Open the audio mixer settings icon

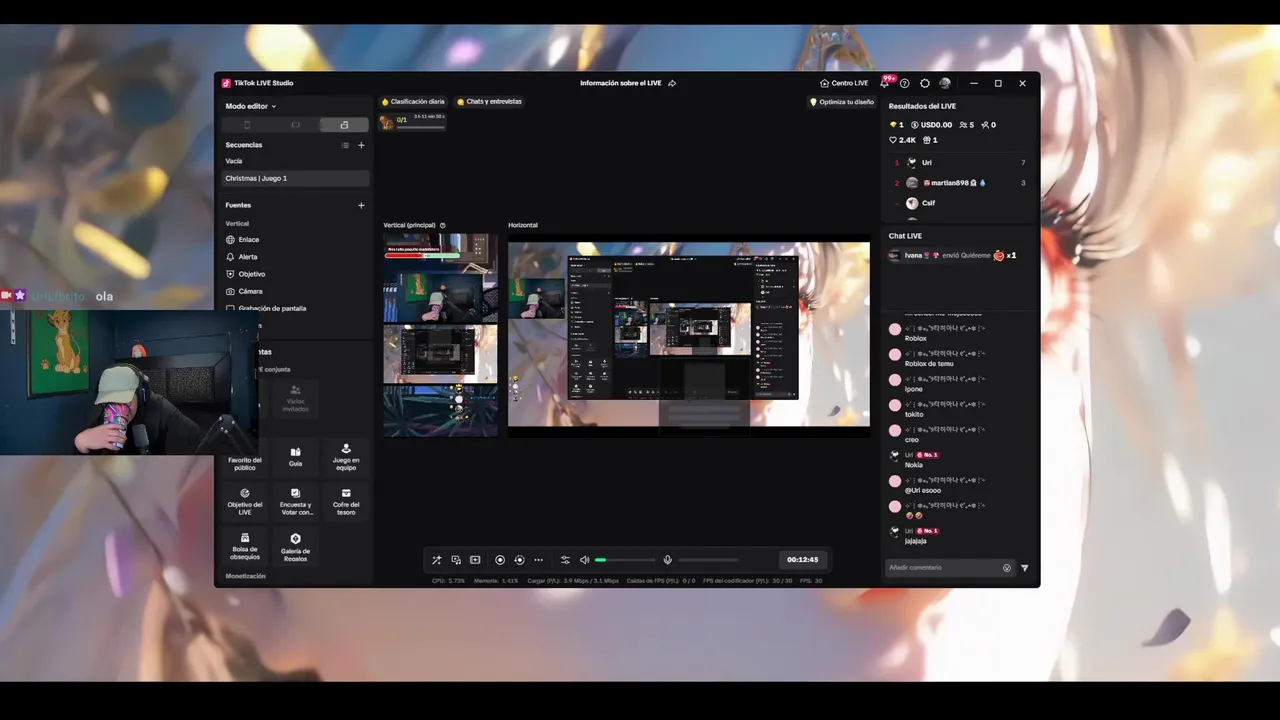[565, 560]
